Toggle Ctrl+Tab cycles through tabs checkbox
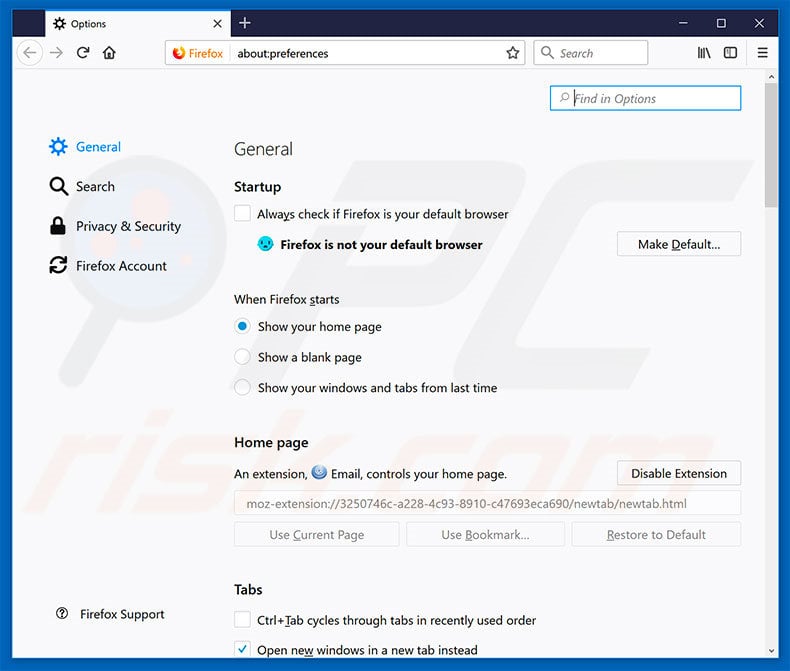This screenshot has width=790, height=671. [x=242, y=620]
